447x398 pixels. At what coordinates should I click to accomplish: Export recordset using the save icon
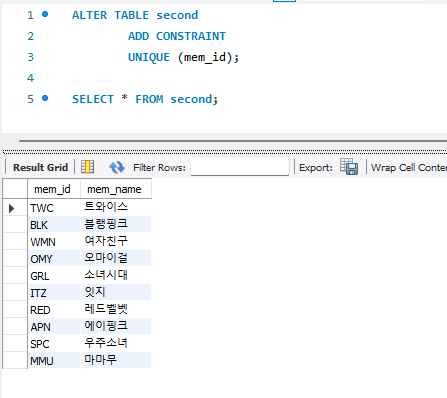pyautogui.click(x=349, y=166)
